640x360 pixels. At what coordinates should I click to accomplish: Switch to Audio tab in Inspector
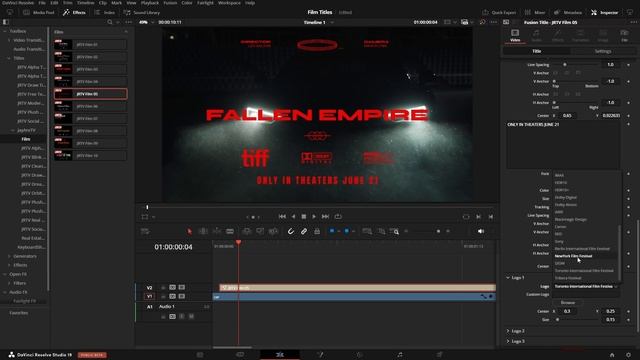[x=536, y=35]
